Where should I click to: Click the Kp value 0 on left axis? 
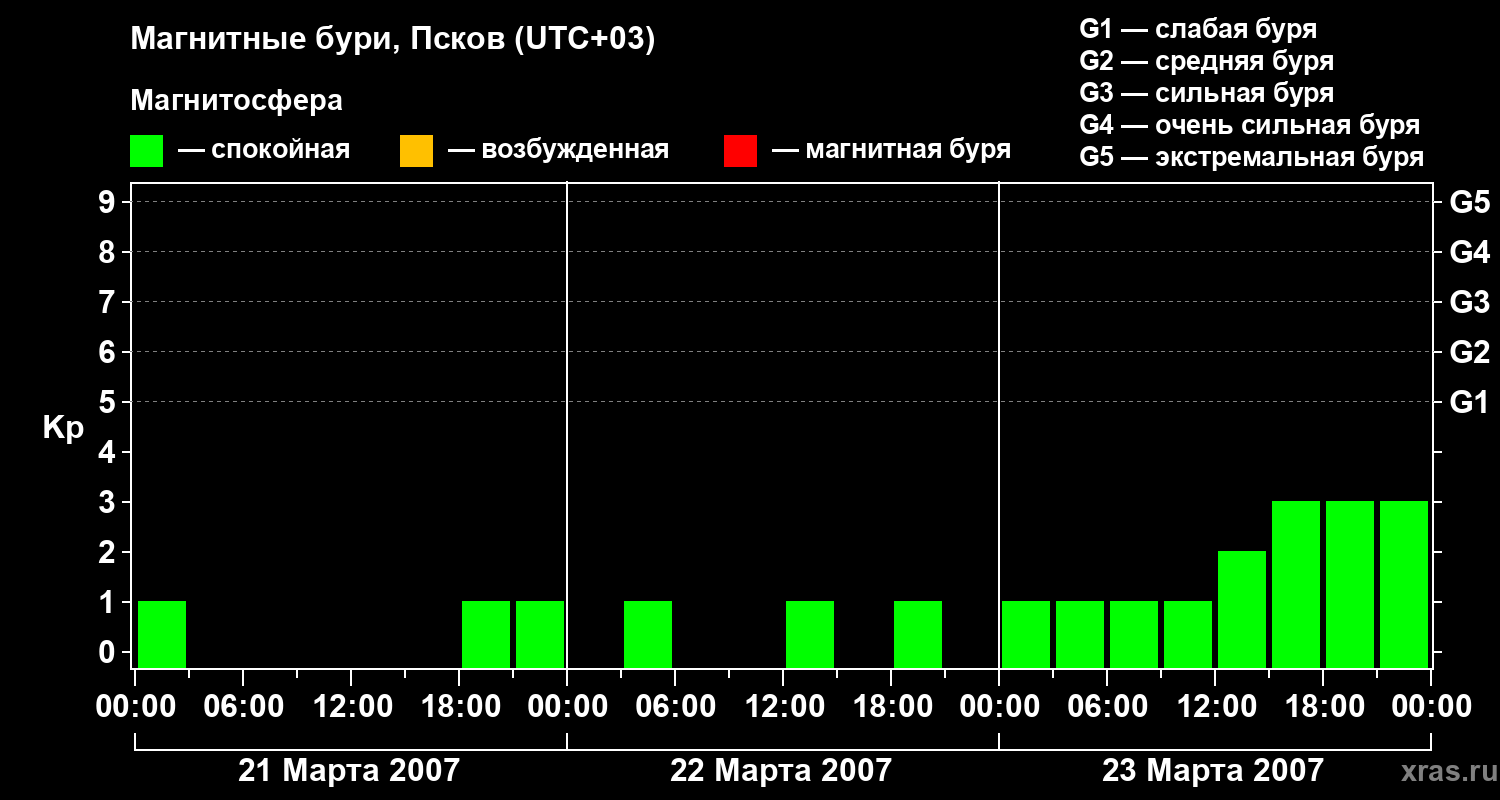coord(109,652)
